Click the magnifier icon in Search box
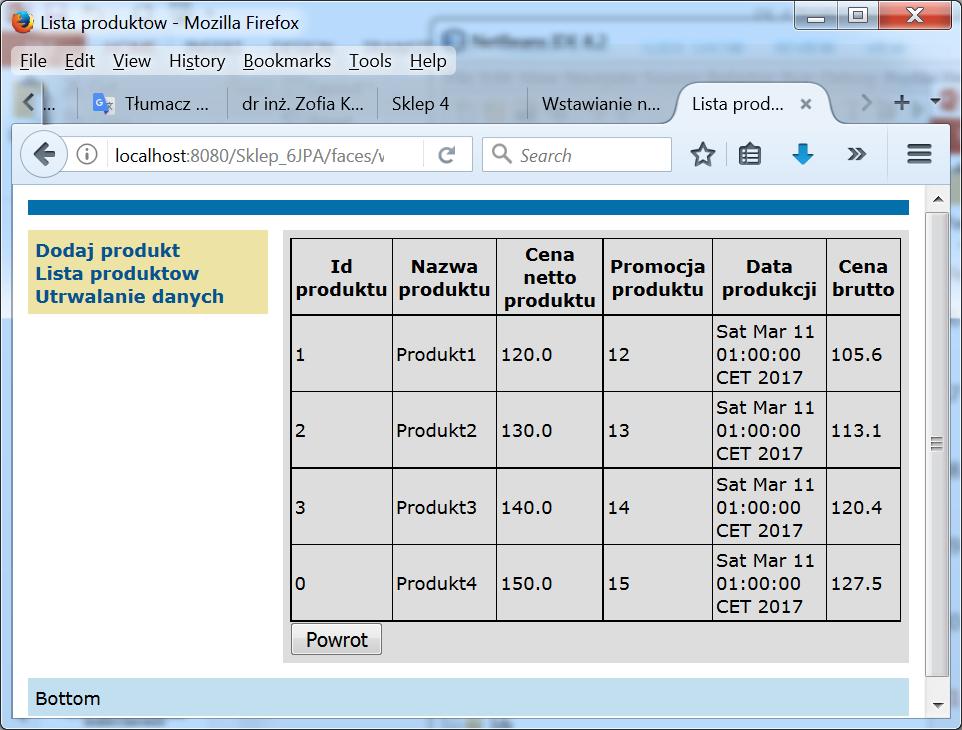This screenshot has height=730, width=962. coord(501,153)
